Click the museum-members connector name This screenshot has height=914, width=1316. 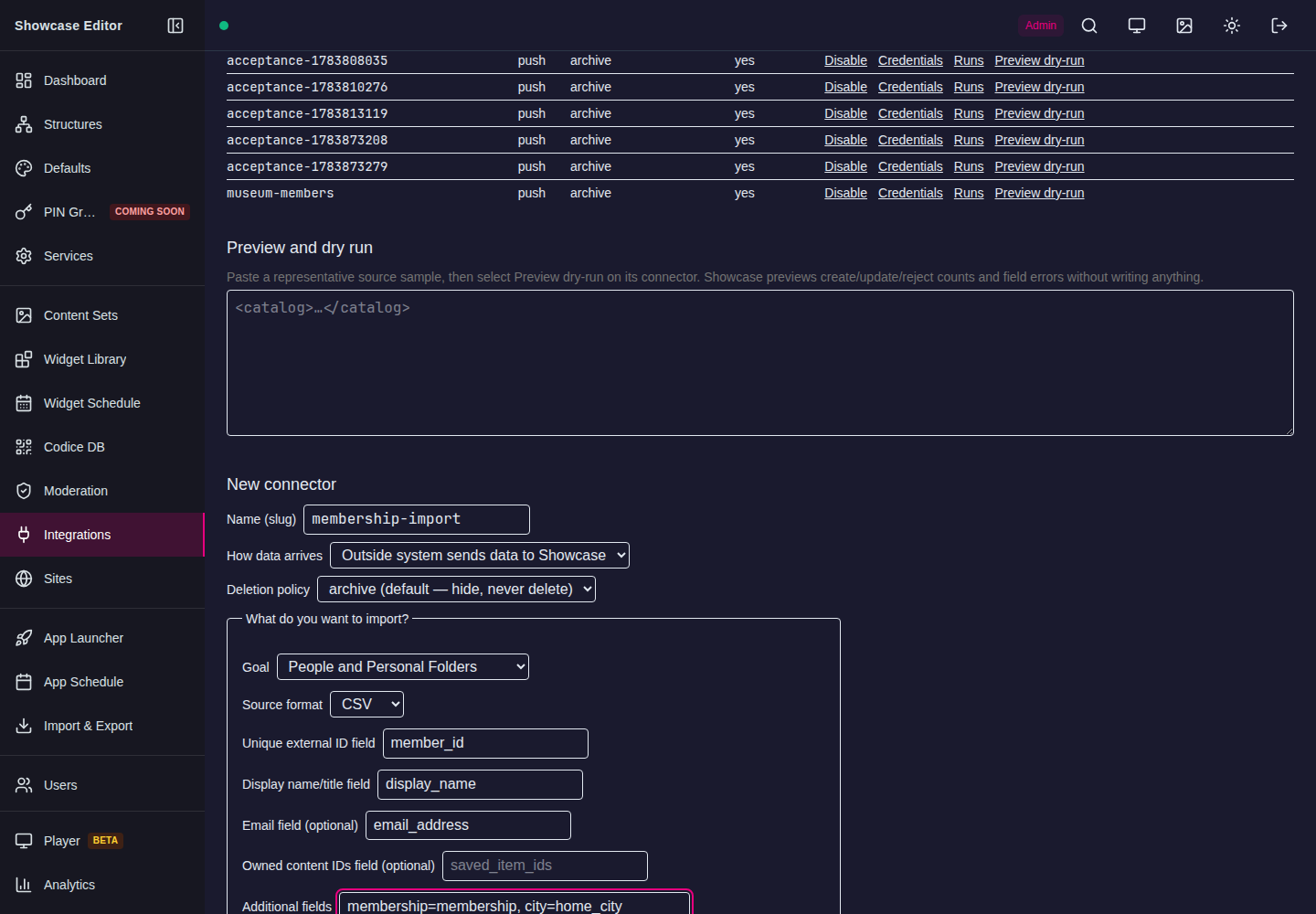coord(281,193)
